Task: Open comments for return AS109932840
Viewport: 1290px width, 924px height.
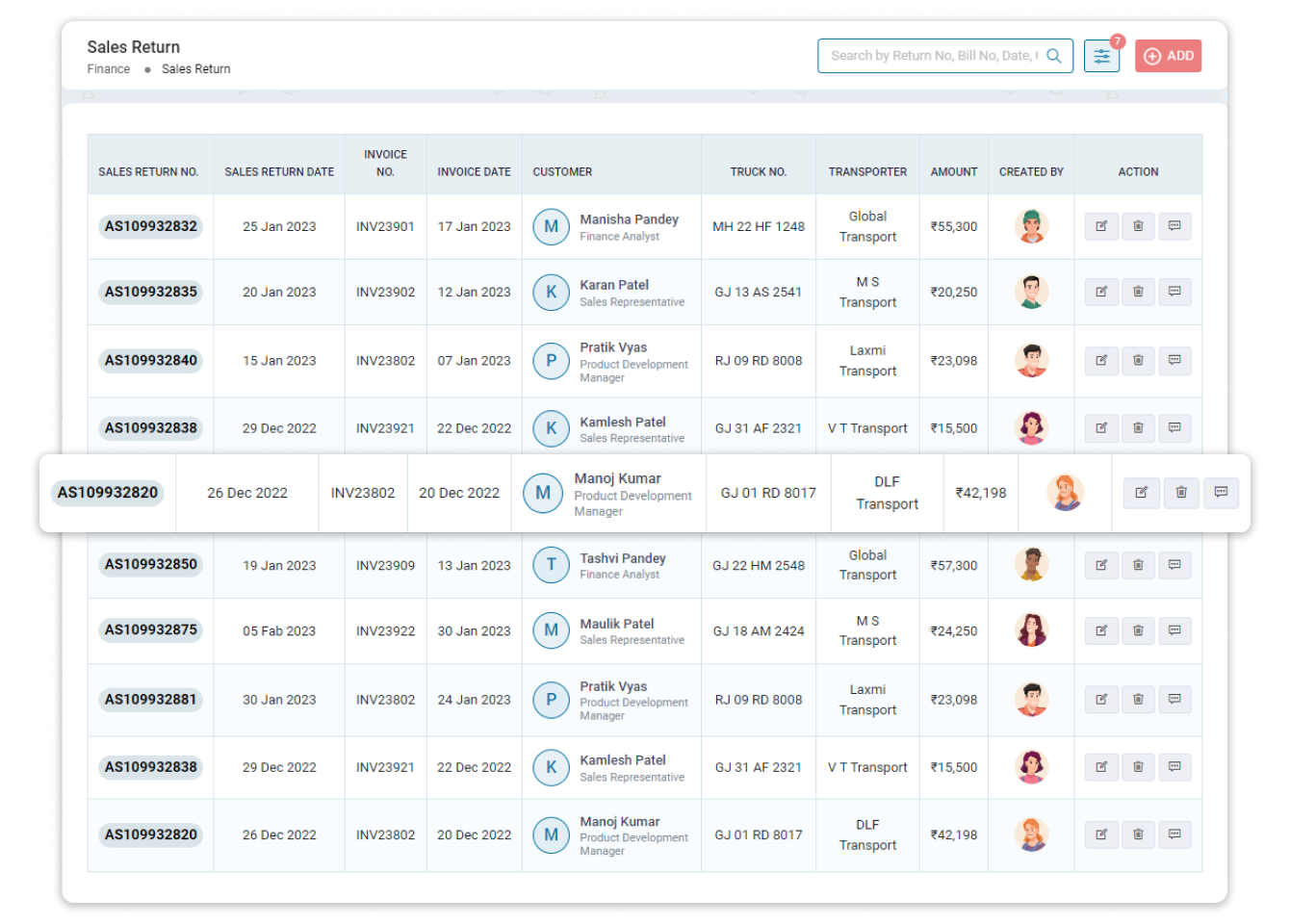Action: coord(1174,360)
